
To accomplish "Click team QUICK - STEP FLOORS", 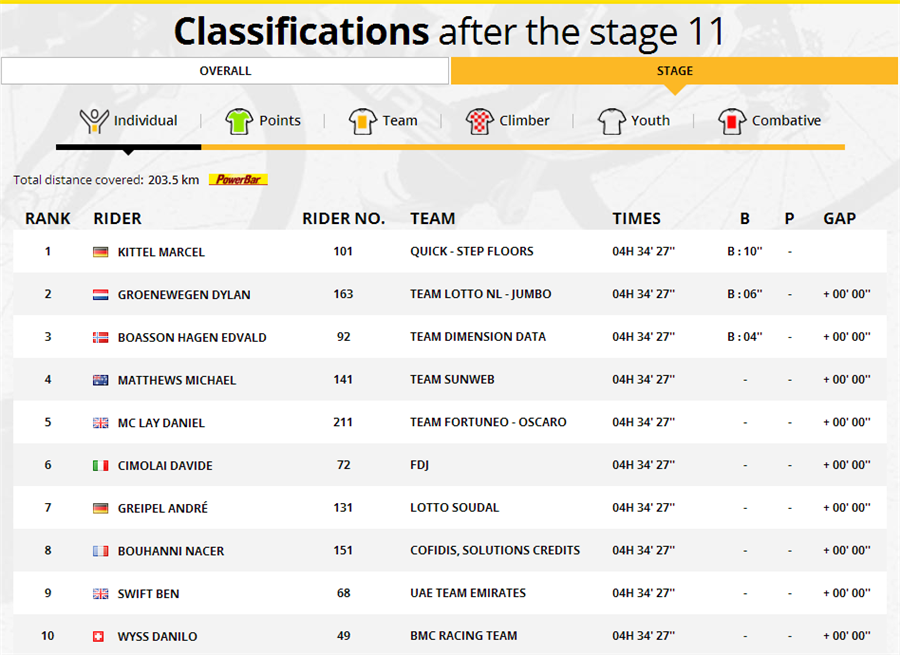I will 472,251.
